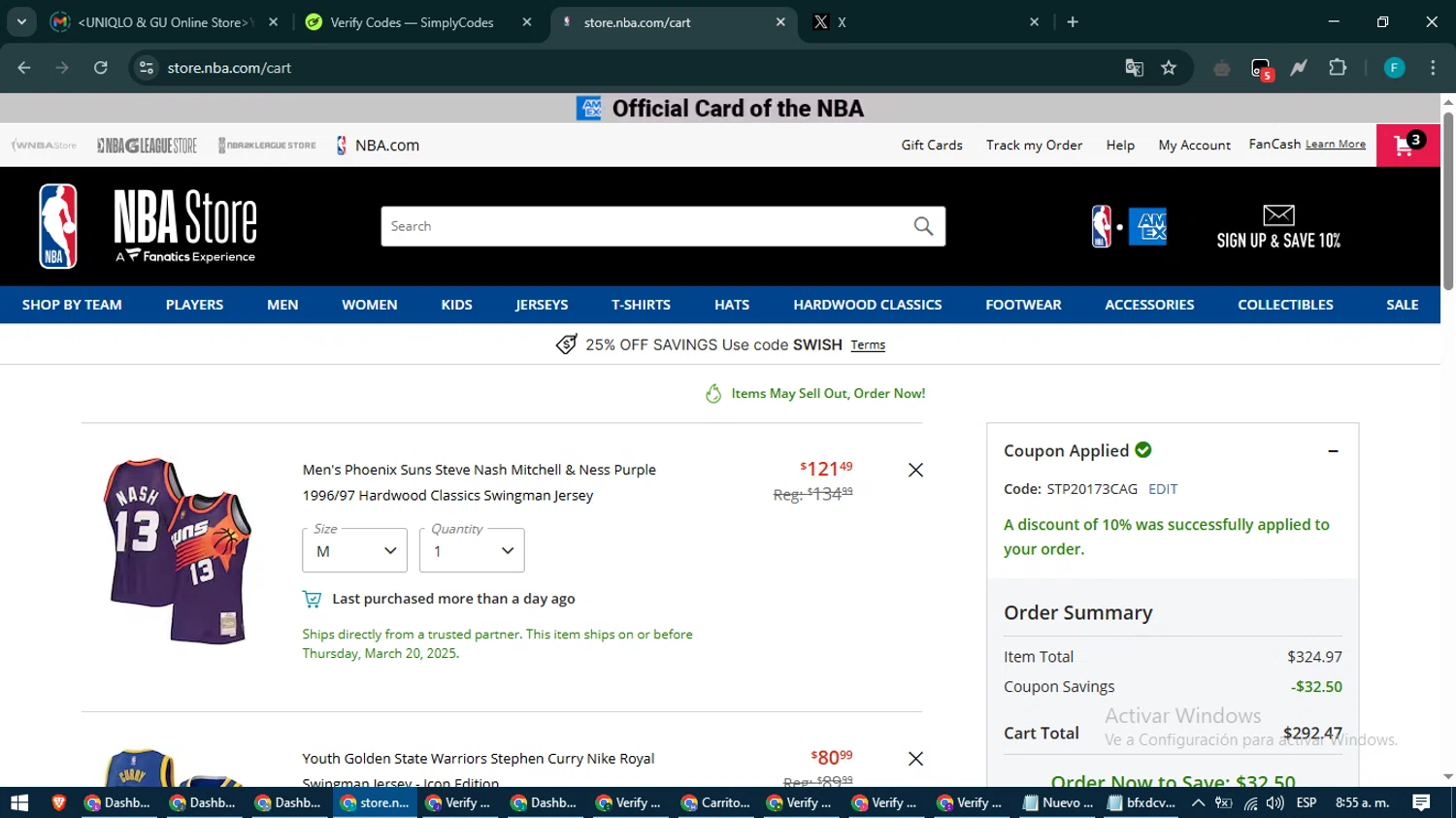Open the HATS menu
Screen dimensions: 1456x818
coord(732,305)
